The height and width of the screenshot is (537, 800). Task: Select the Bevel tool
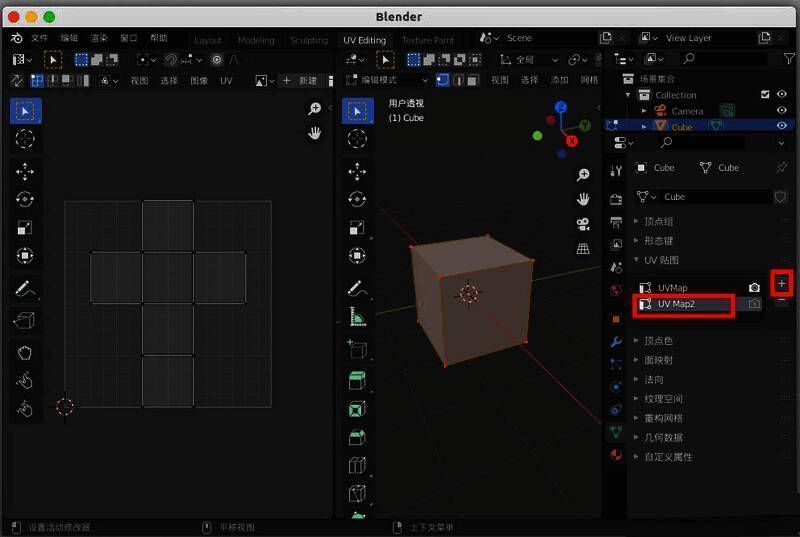357,437
